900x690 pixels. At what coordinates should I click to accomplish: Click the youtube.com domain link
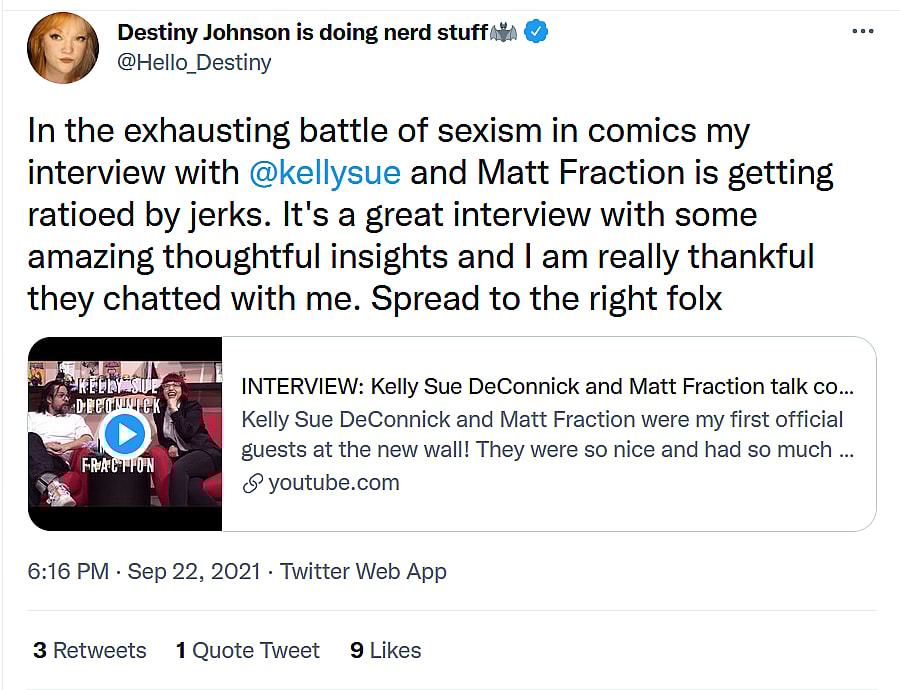(334, 483)
